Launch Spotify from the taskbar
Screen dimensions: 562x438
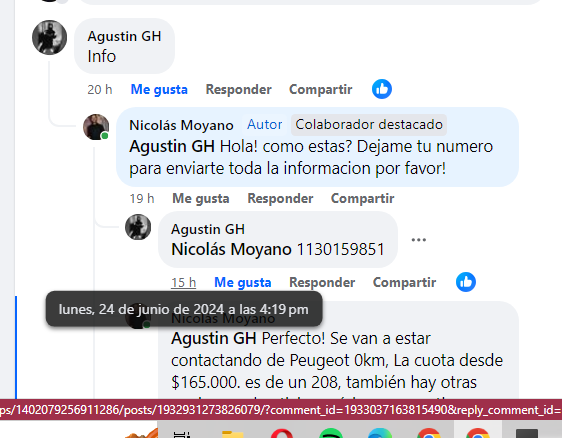pos(330,433)
